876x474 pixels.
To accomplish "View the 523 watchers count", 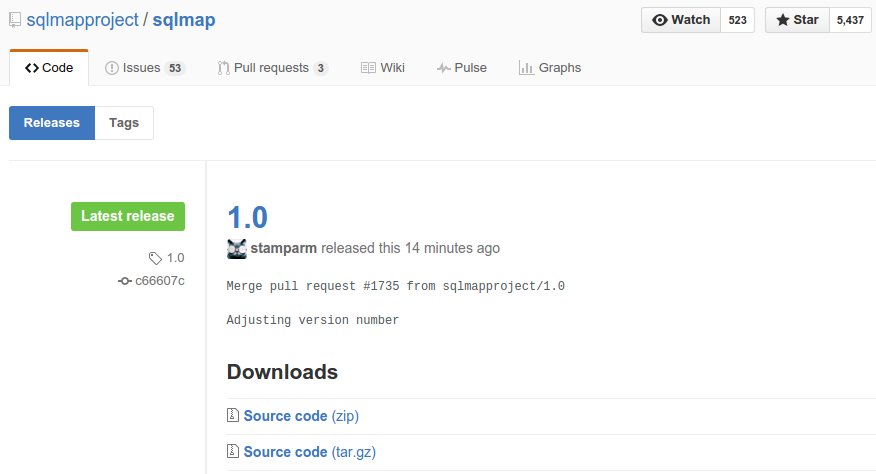I will 737,20.
